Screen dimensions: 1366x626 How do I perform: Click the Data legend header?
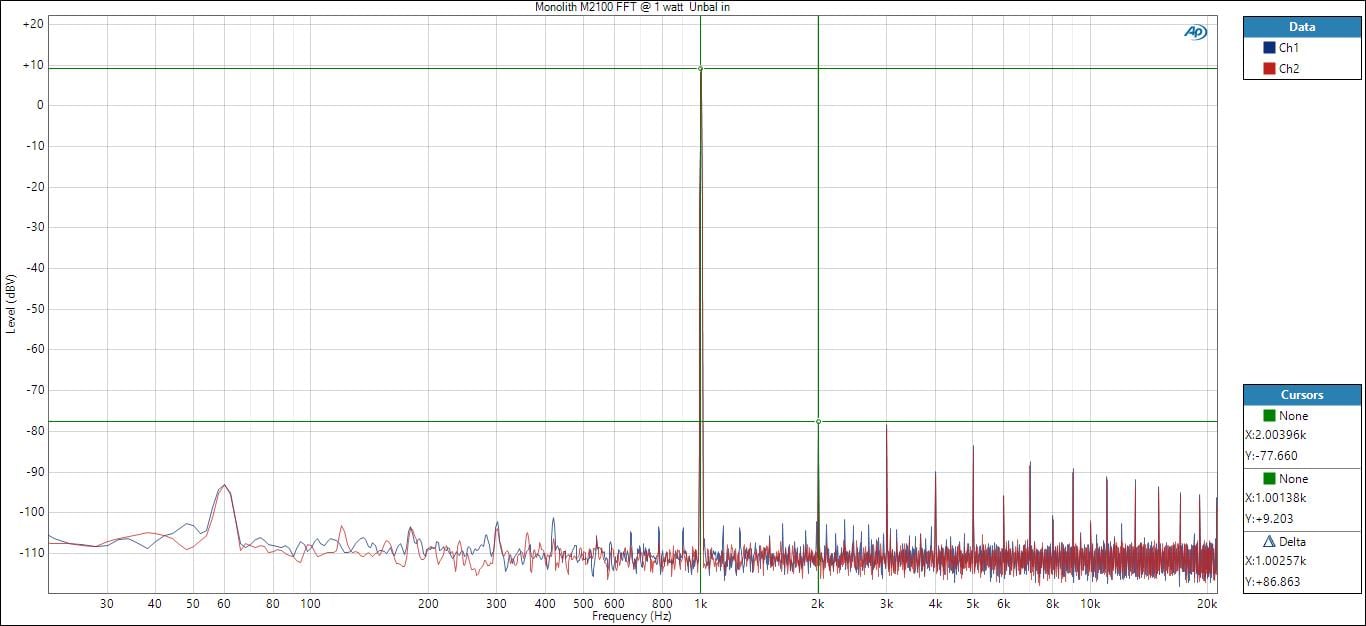(1302, 27)
